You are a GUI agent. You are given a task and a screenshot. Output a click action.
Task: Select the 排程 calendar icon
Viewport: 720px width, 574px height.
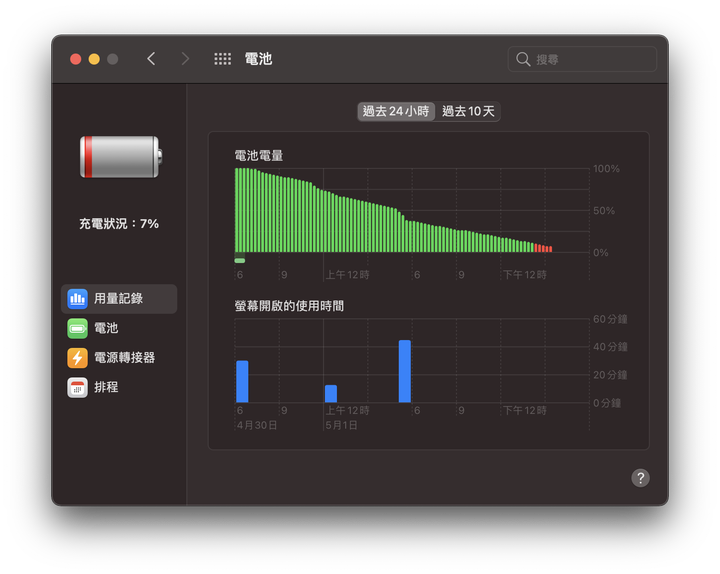click(x=77, y=387)
